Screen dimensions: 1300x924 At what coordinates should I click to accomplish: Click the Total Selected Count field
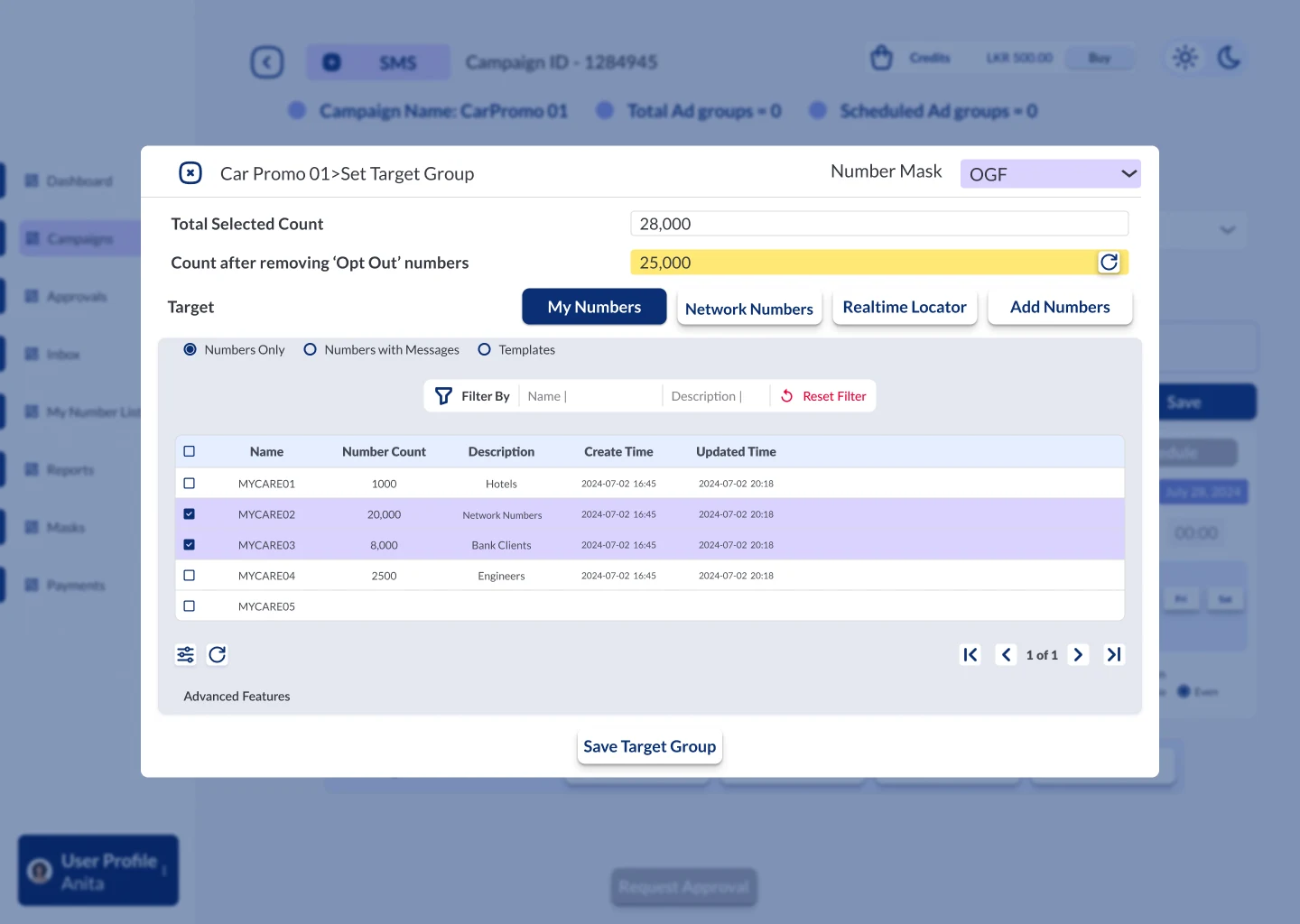tap(879, 224)
